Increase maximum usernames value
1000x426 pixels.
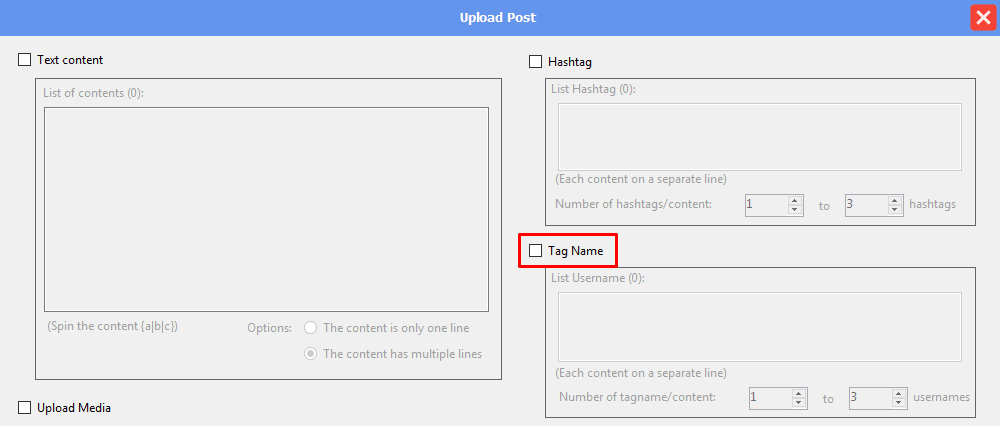tap(899, 393)
